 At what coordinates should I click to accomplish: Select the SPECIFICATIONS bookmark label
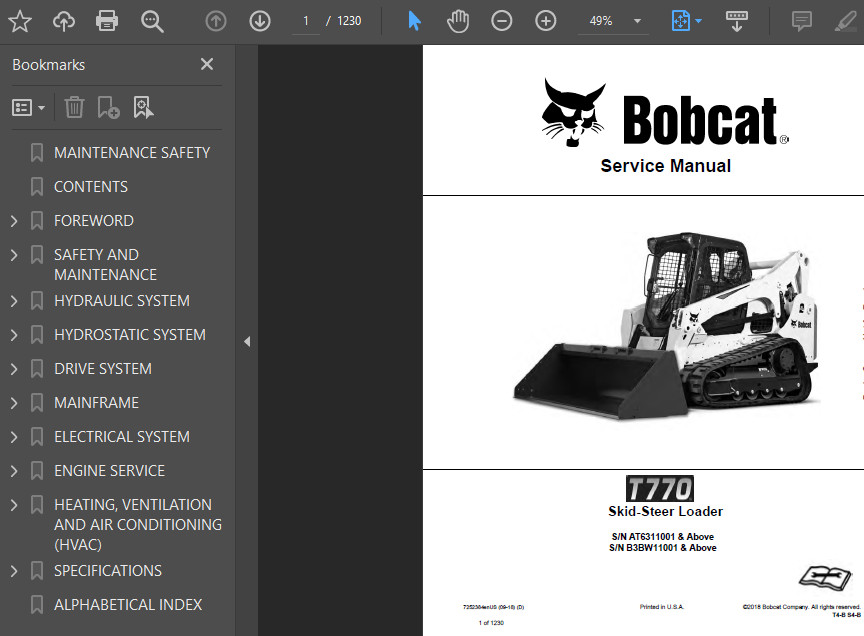[x=108, y=570]
